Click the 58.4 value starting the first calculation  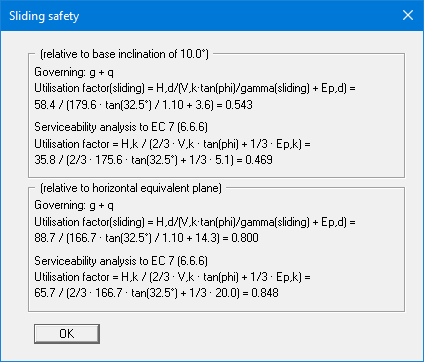coord(45,105)
